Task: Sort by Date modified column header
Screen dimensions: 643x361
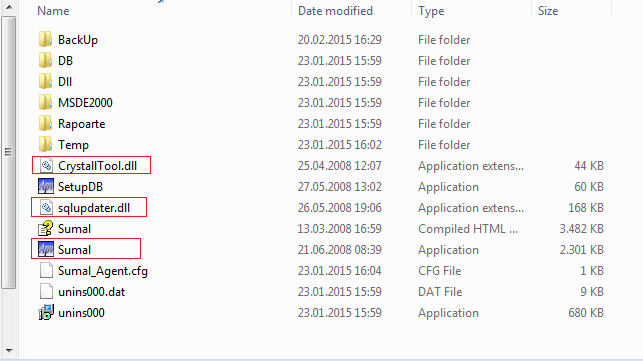Action: (335, 11)
